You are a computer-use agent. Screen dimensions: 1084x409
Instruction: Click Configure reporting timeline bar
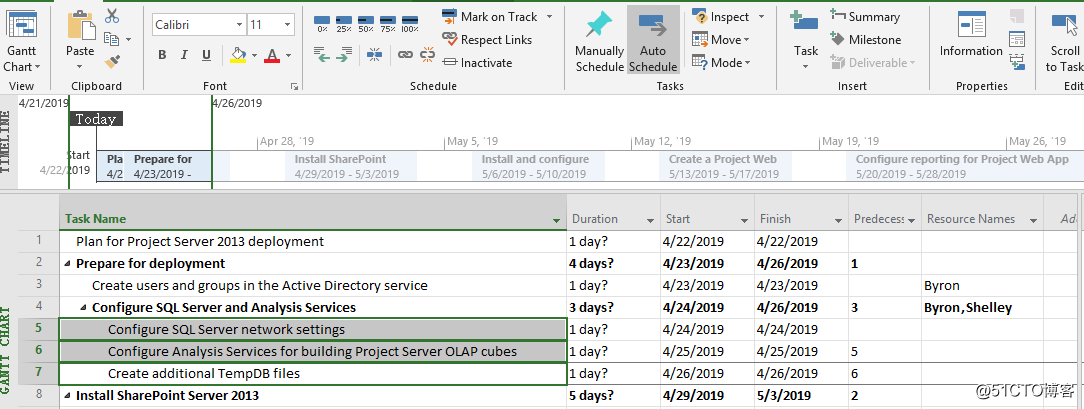pyautogui.click(x=965, y=167)
